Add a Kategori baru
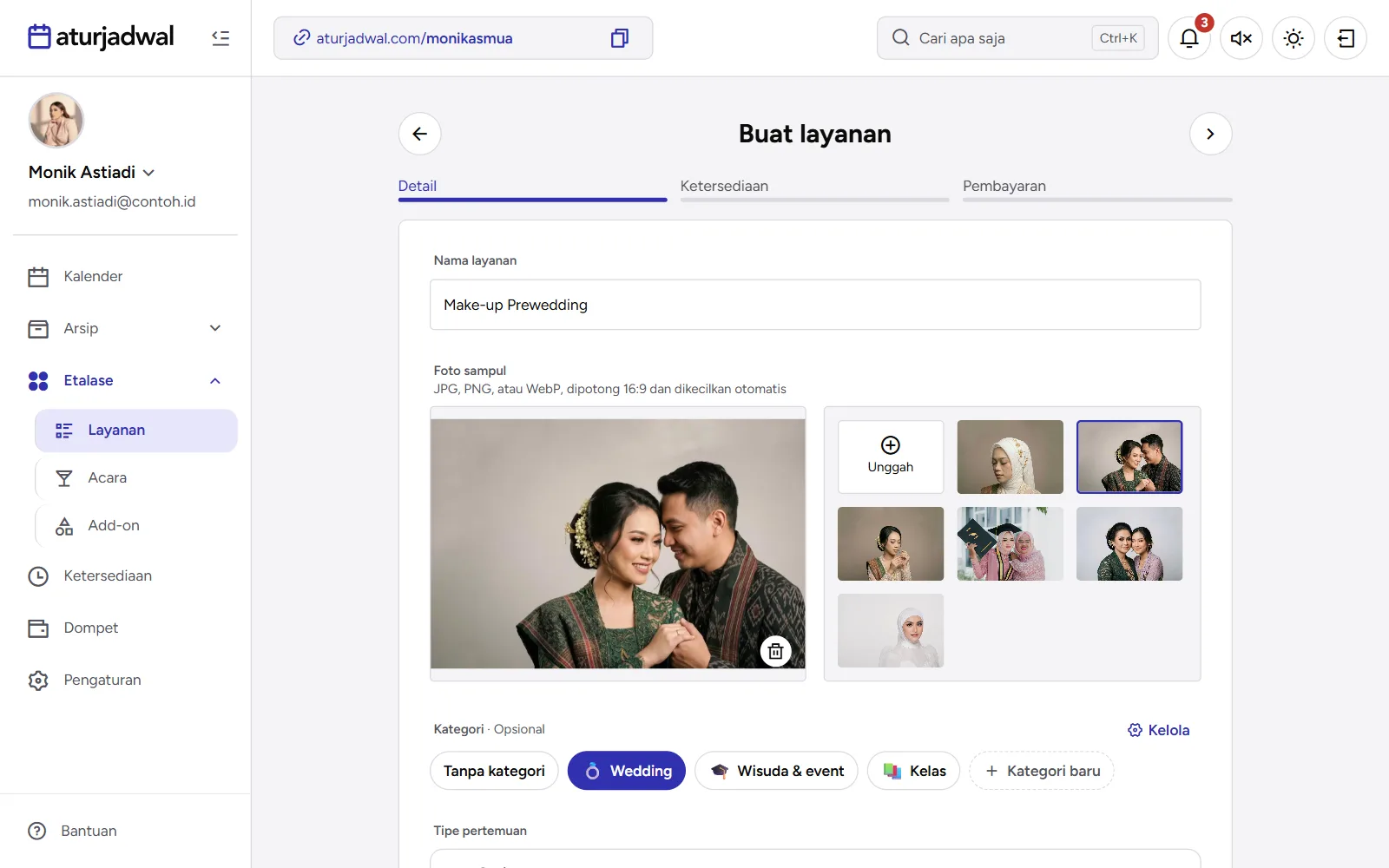This screenshot has height=868, width=1389. click(1042, 771)
